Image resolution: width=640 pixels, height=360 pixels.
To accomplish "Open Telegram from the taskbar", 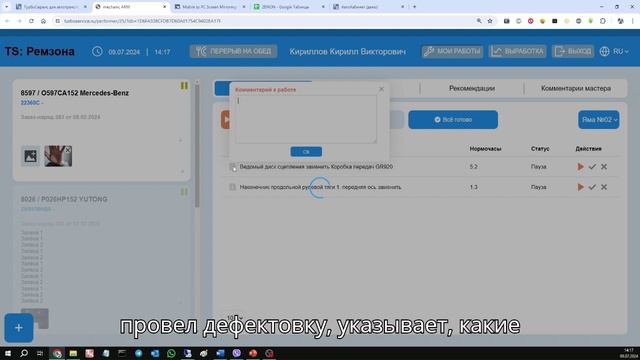I will [x=138, y=353].
